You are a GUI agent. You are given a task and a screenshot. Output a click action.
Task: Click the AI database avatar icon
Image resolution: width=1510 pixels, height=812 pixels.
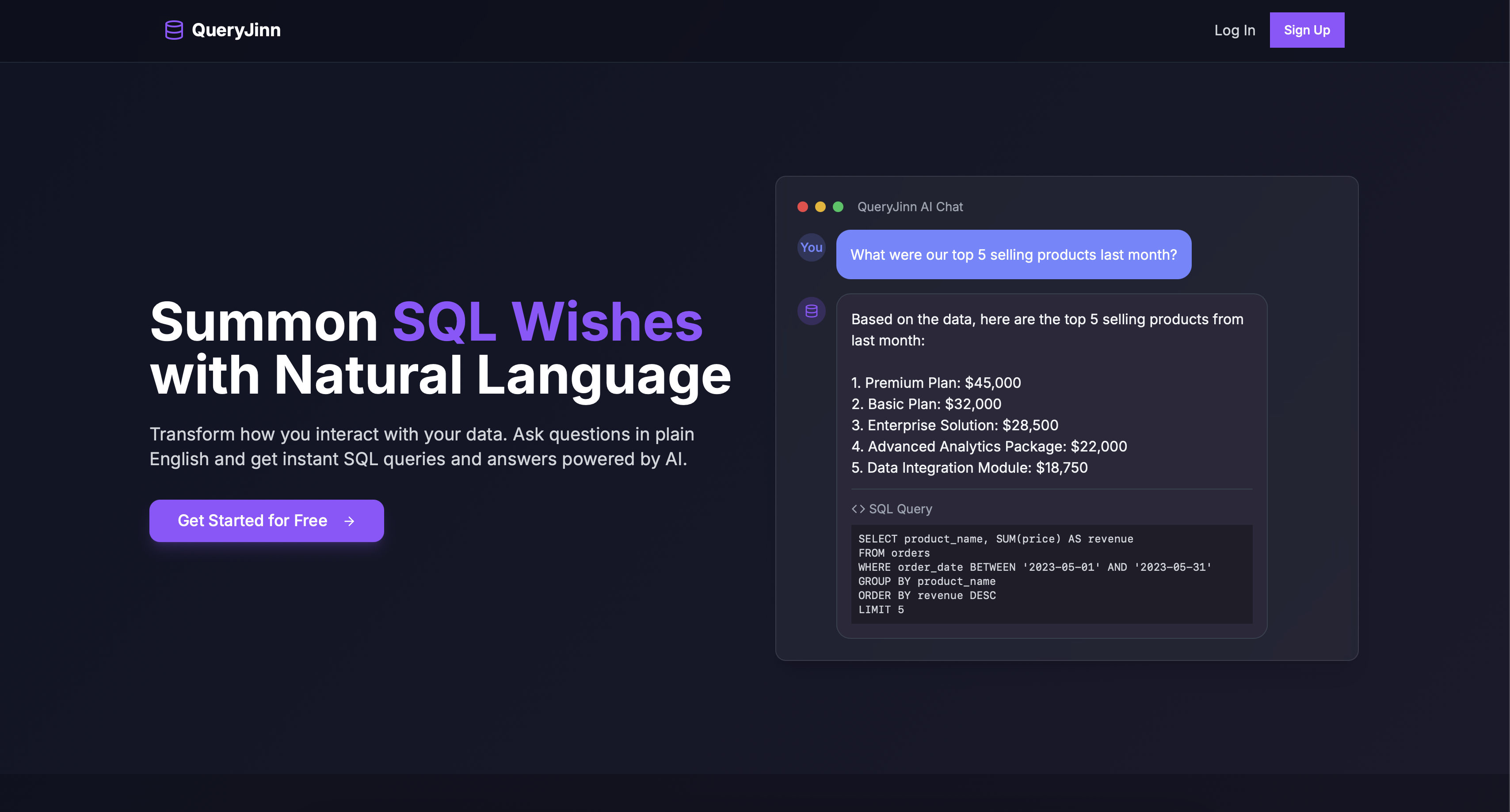coord(811,311)
